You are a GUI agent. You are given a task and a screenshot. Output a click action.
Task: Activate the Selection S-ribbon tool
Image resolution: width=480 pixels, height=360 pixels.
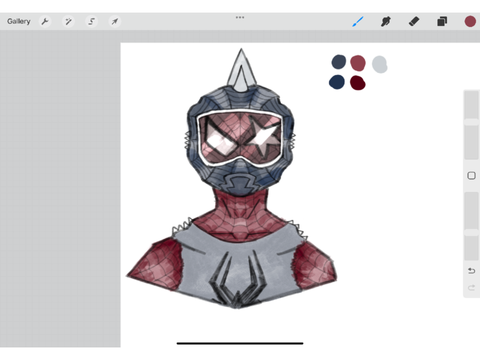tap(91, 22)
